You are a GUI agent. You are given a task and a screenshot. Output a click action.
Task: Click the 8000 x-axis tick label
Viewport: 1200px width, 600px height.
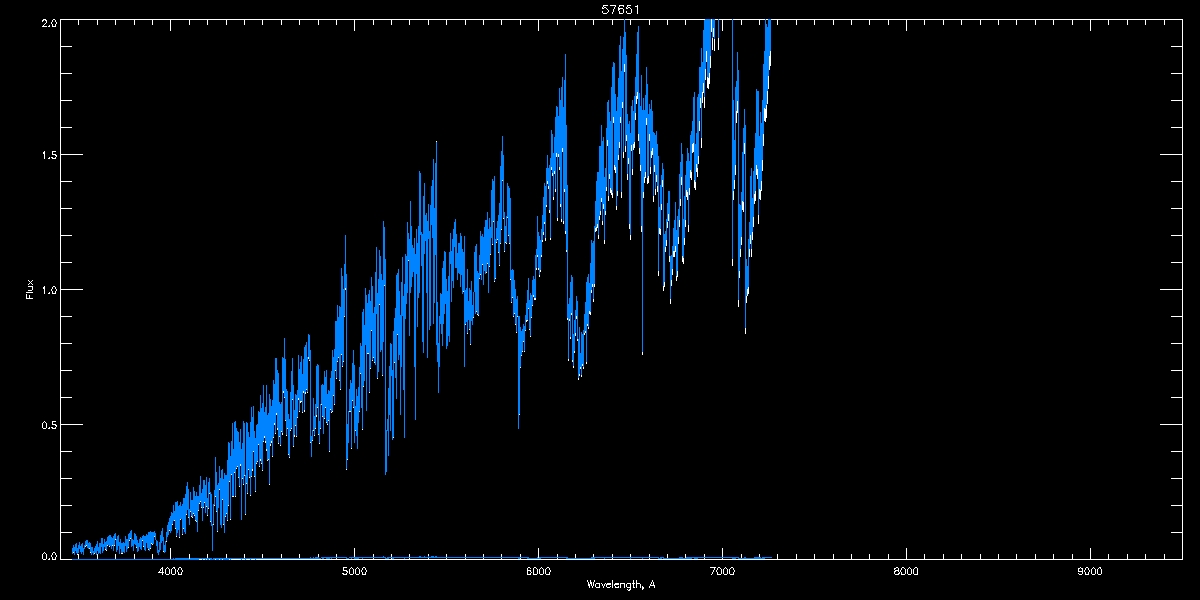coord(906,571)
